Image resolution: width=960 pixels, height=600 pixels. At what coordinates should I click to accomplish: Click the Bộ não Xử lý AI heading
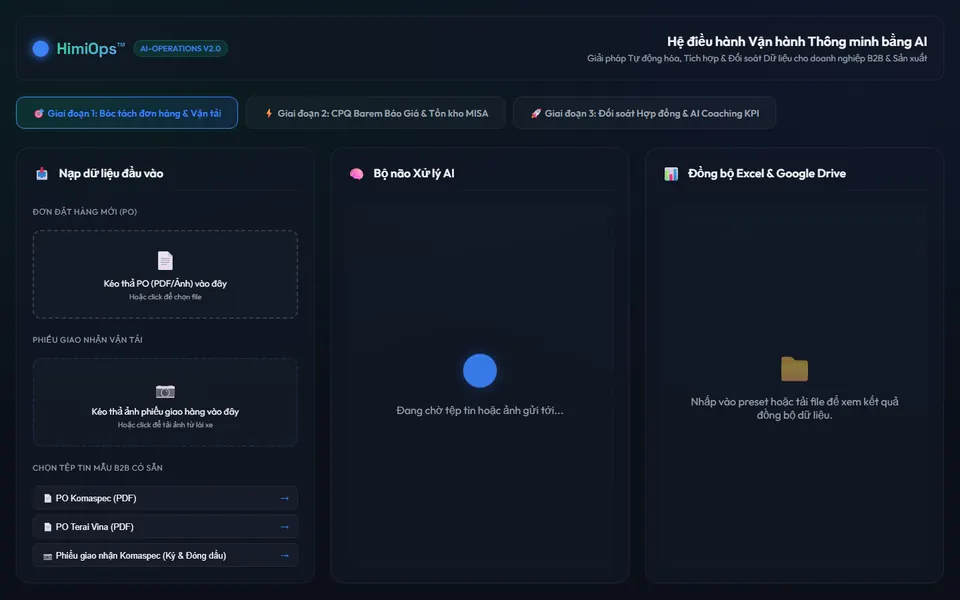pyautogui.click(x=414, y=174)
